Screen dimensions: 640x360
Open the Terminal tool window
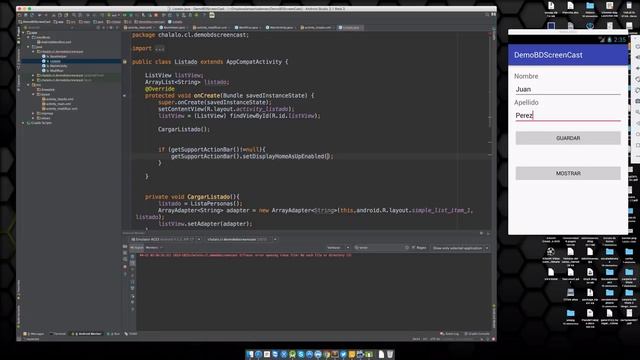pyautogui.click(x=58, y=334)
